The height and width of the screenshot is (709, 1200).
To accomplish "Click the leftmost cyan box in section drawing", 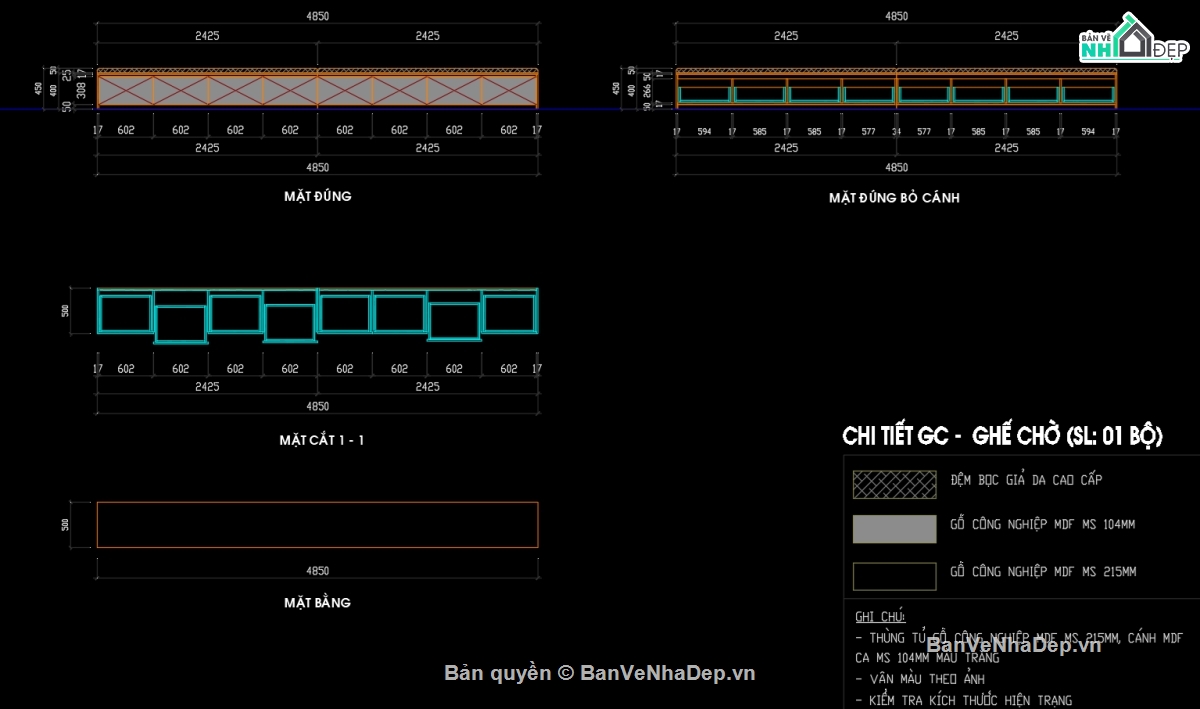I will (x=125, y=313).
